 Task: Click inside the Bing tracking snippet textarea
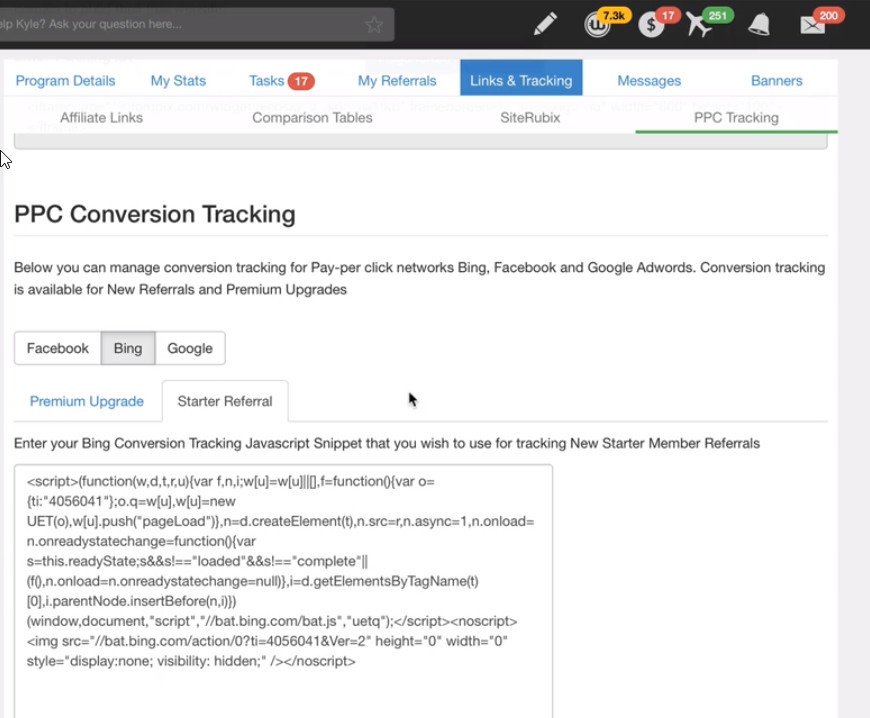(283, 591)
